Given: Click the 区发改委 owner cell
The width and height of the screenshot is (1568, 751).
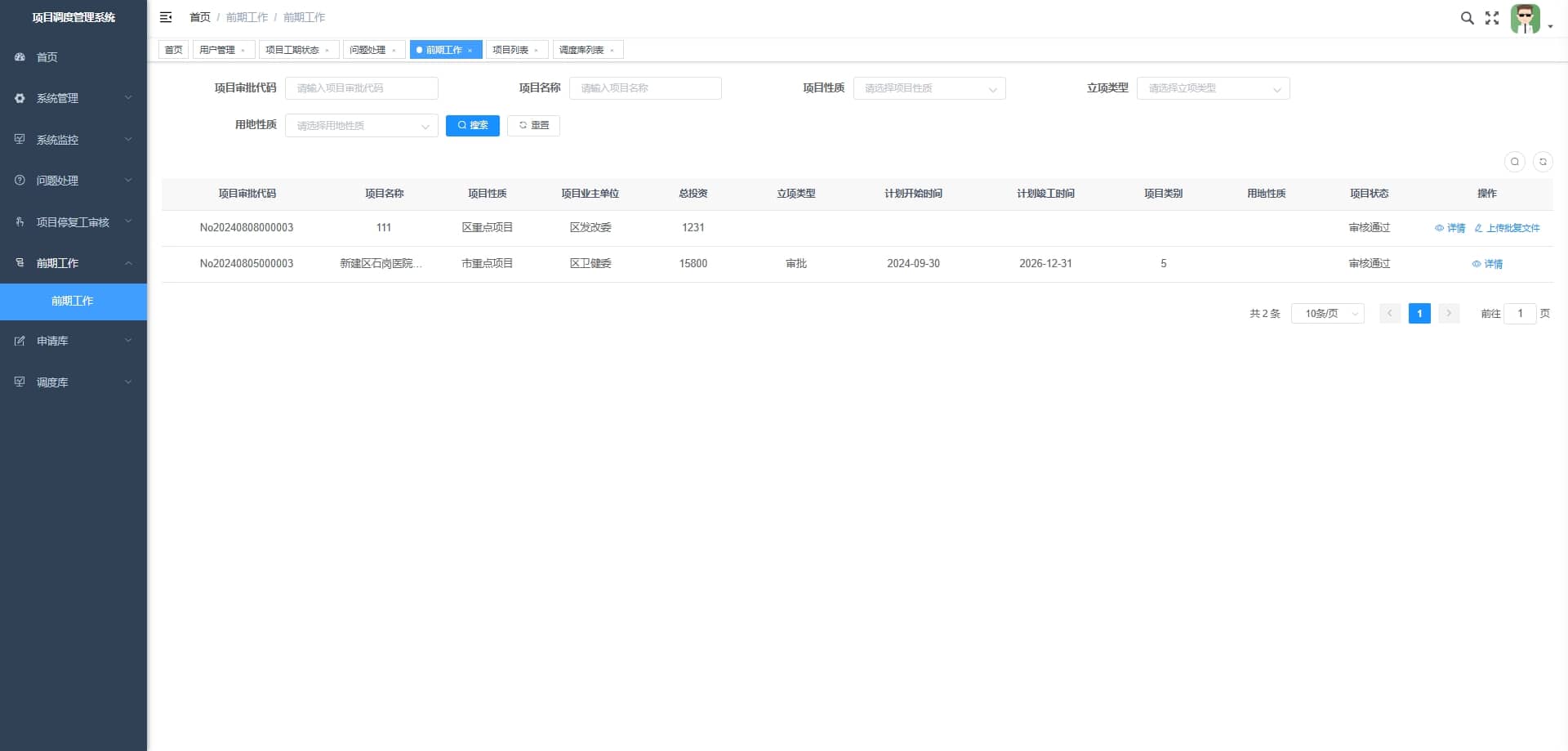Looking at the screenshot, I should [590, 228].
